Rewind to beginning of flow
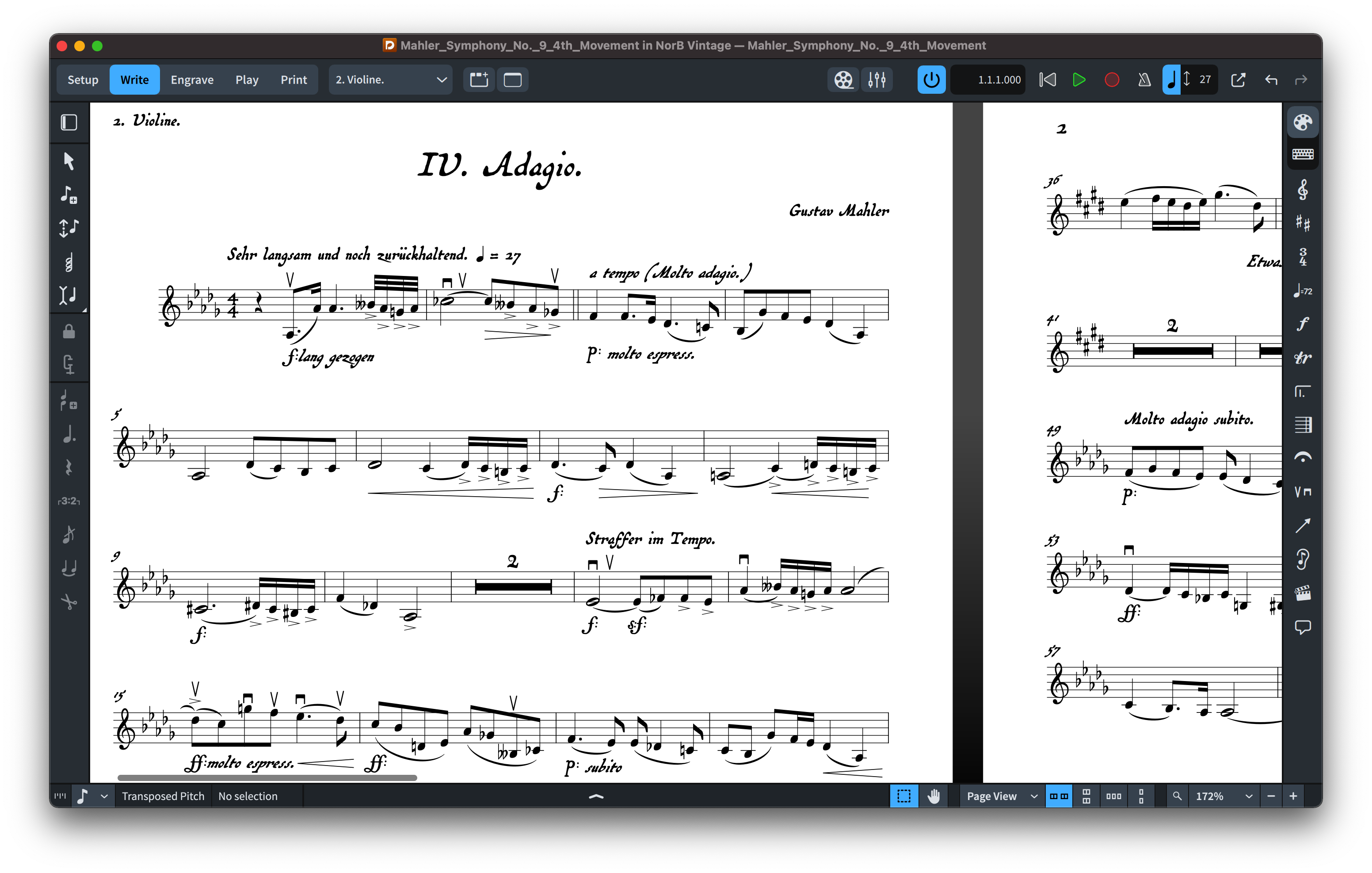 (1047, 80)
